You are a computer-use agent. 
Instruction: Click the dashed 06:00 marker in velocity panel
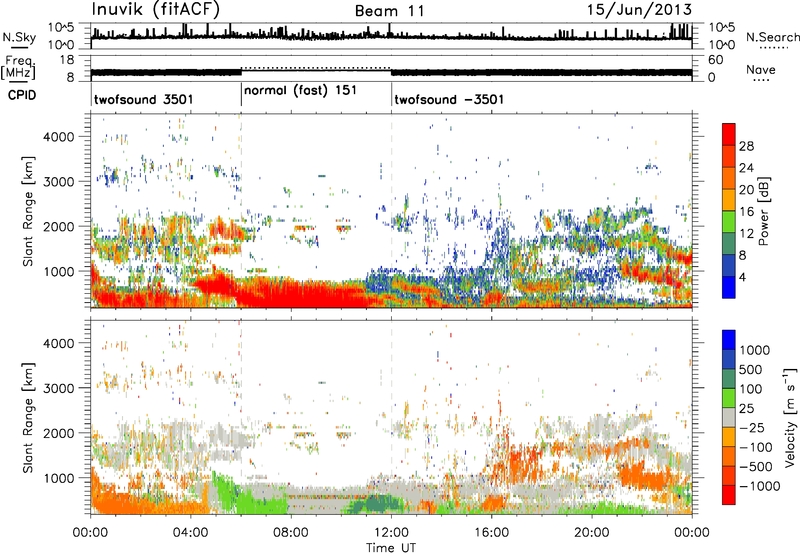tap(241, 418)
